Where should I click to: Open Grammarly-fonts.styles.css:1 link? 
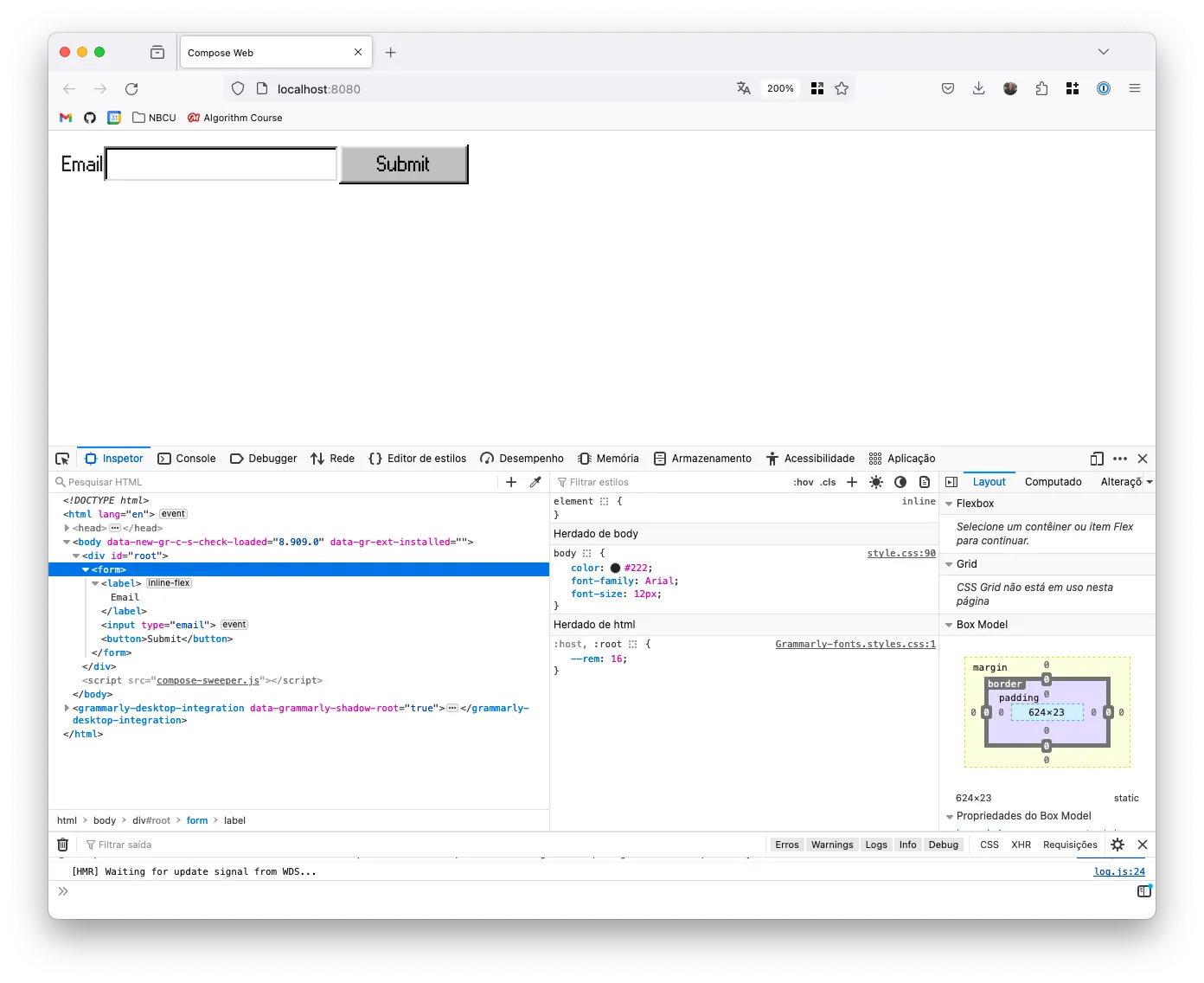[x=855, y=644]
